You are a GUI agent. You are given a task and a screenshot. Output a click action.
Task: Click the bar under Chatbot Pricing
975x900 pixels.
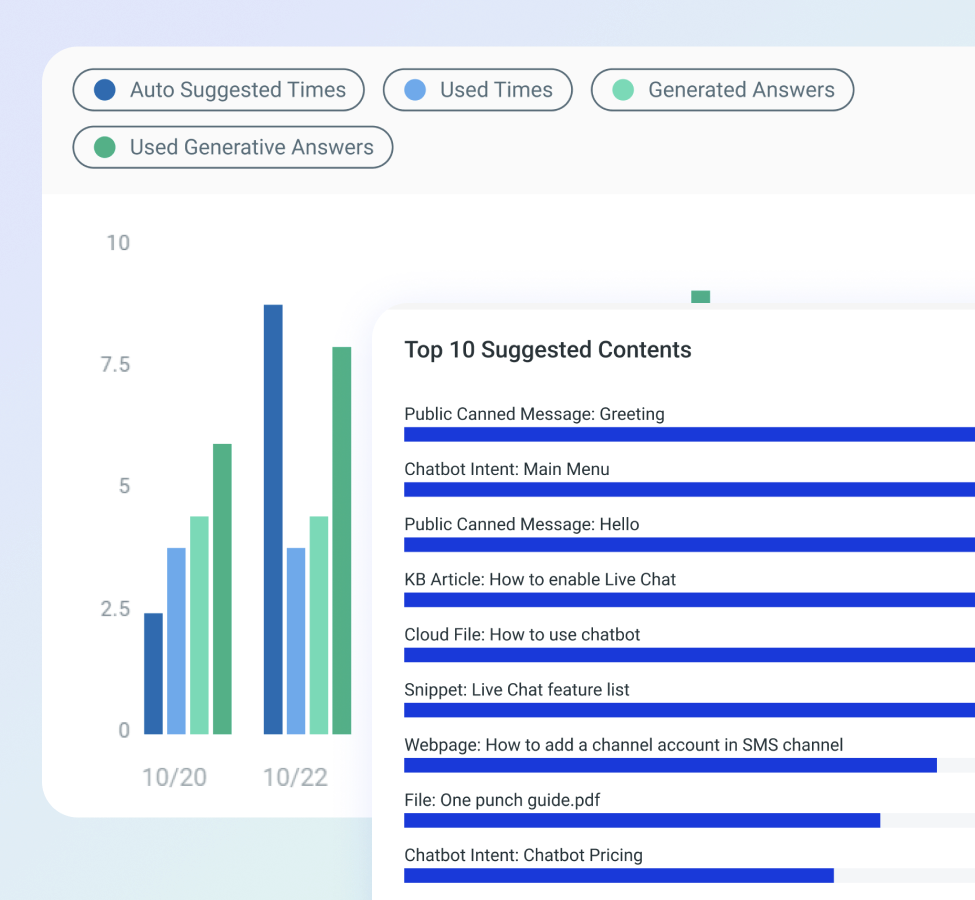(x=619, y=876)
